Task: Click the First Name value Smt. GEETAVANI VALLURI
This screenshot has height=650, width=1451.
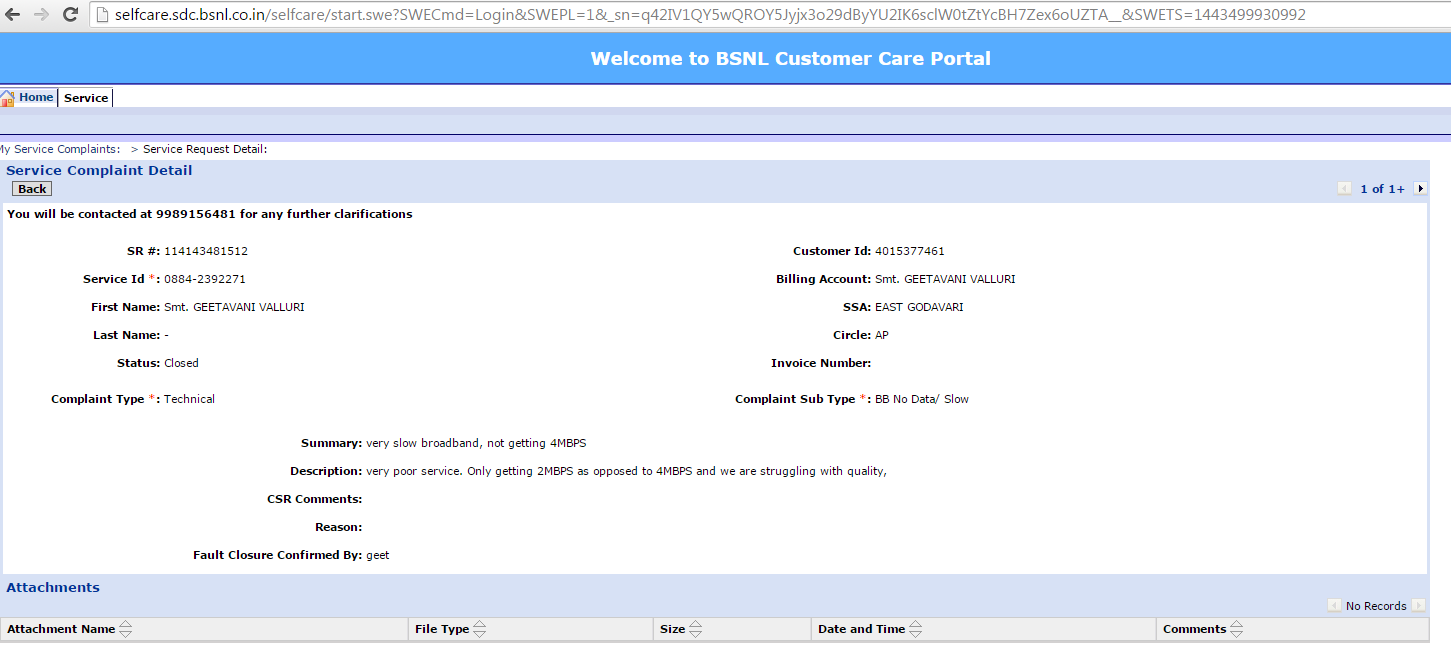Action: pos(234,307)
